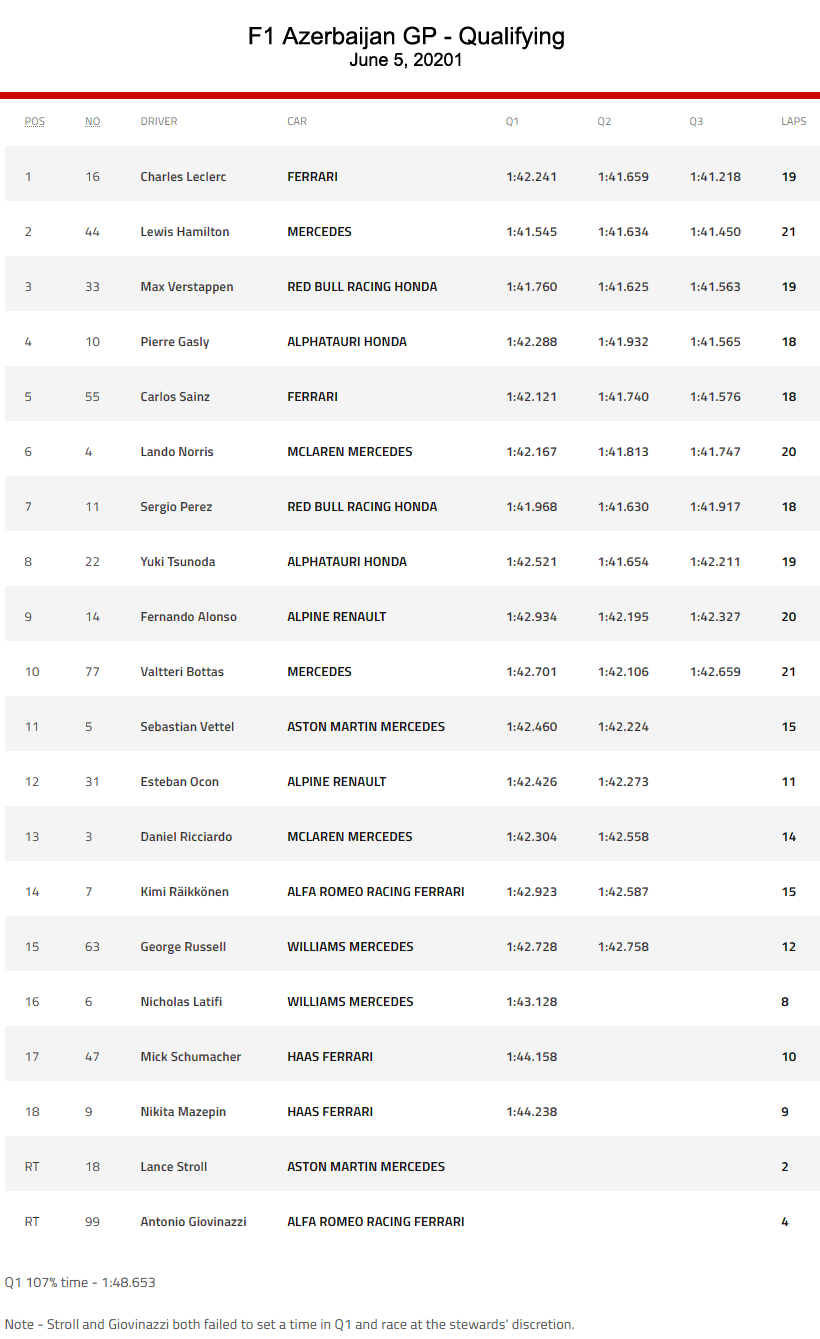820x1339 pixels.
Task: Click the LAPS column header
Action: tap(793, 122)
